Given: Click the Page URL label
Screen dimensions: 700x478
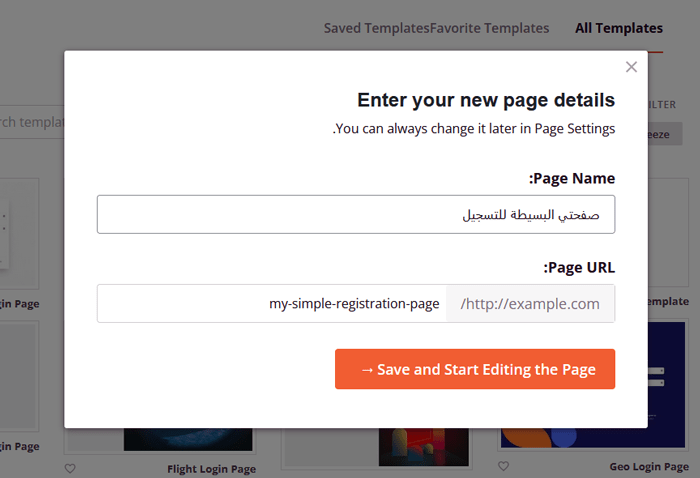Looking at the screenshot, I should pos(579,268).
